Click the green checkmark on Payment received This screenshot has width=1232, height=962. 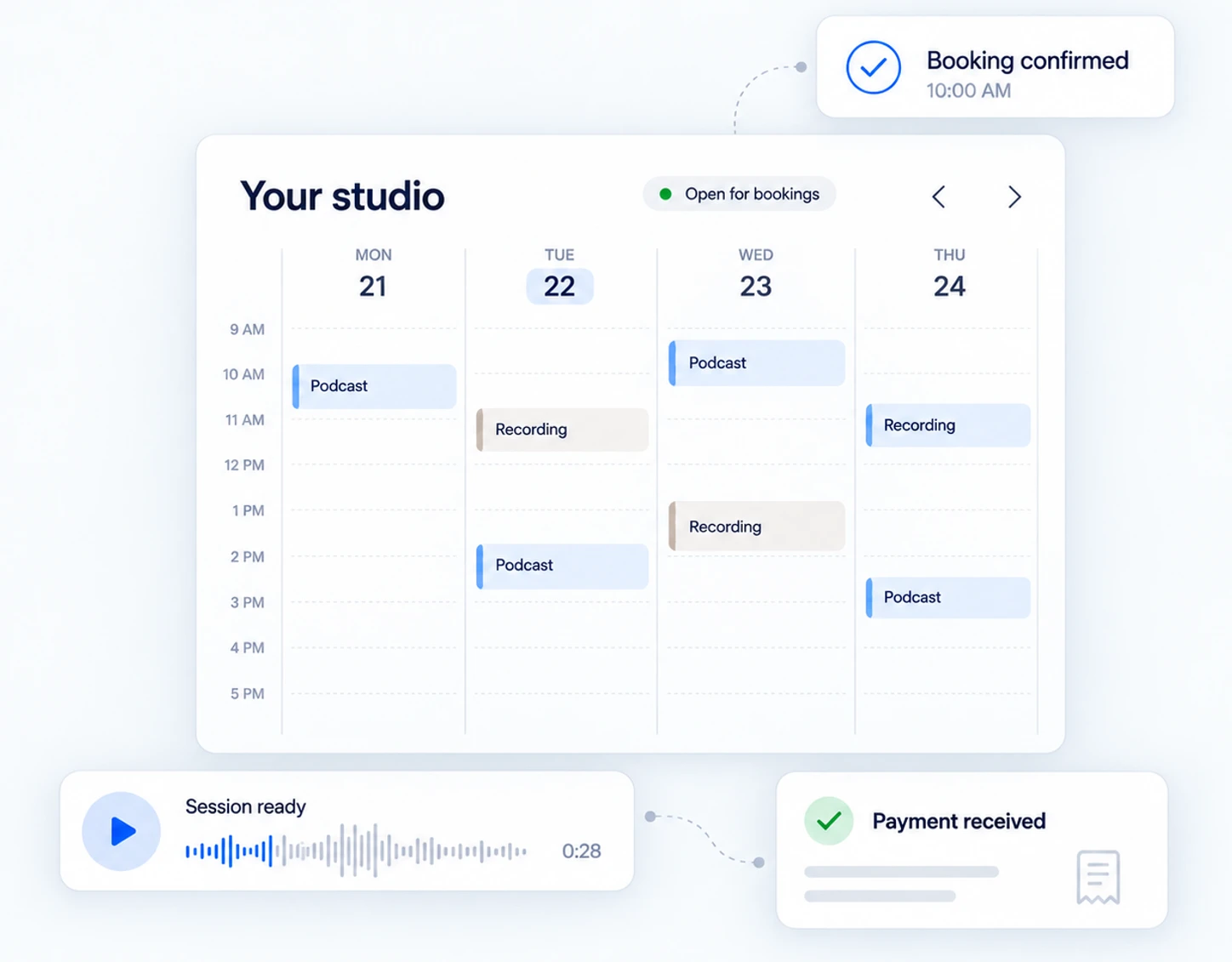(829, 821)
